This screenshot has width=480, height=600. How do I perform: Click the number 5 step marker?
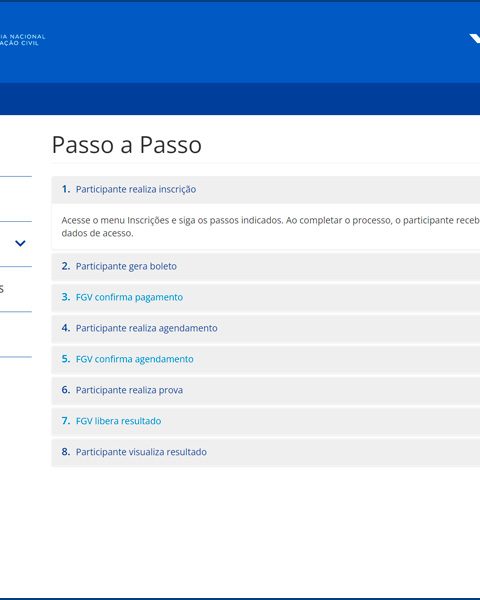pos(66,359)
